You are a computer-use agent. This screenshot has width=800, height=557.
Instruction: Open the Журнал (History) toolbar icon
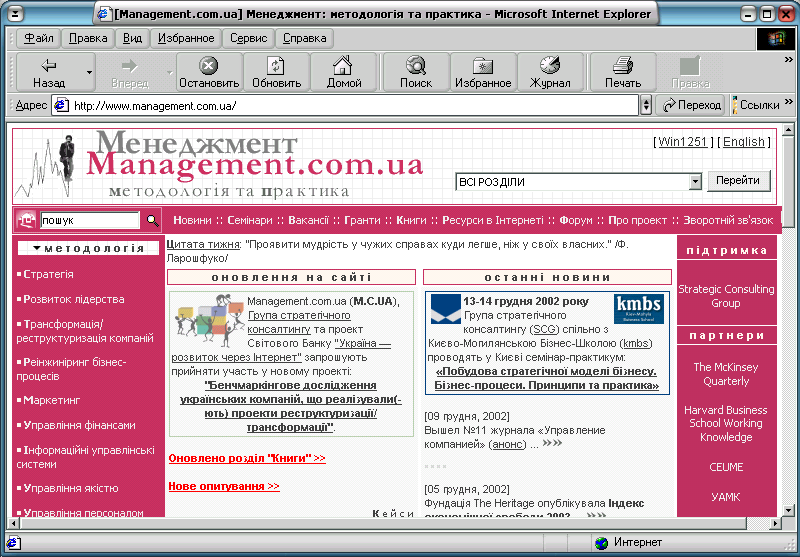pos(550,66)
